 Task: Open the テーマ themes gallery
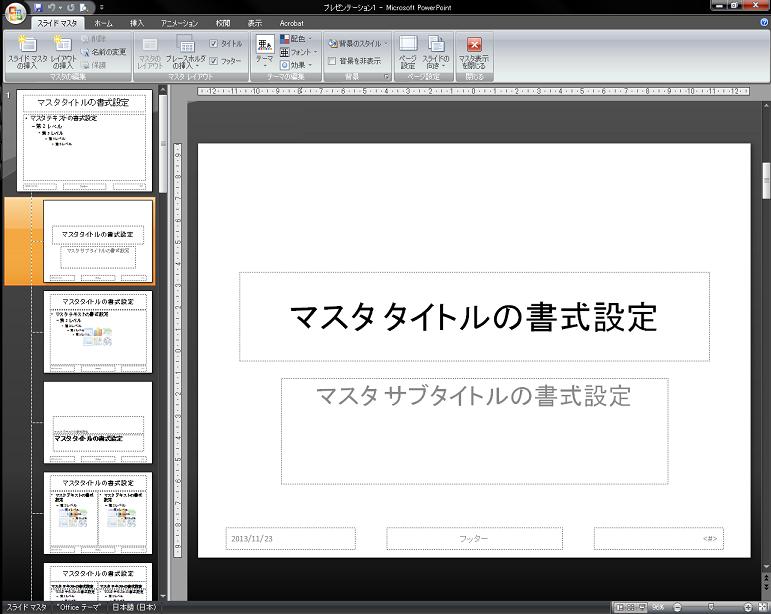pos(265,52)
